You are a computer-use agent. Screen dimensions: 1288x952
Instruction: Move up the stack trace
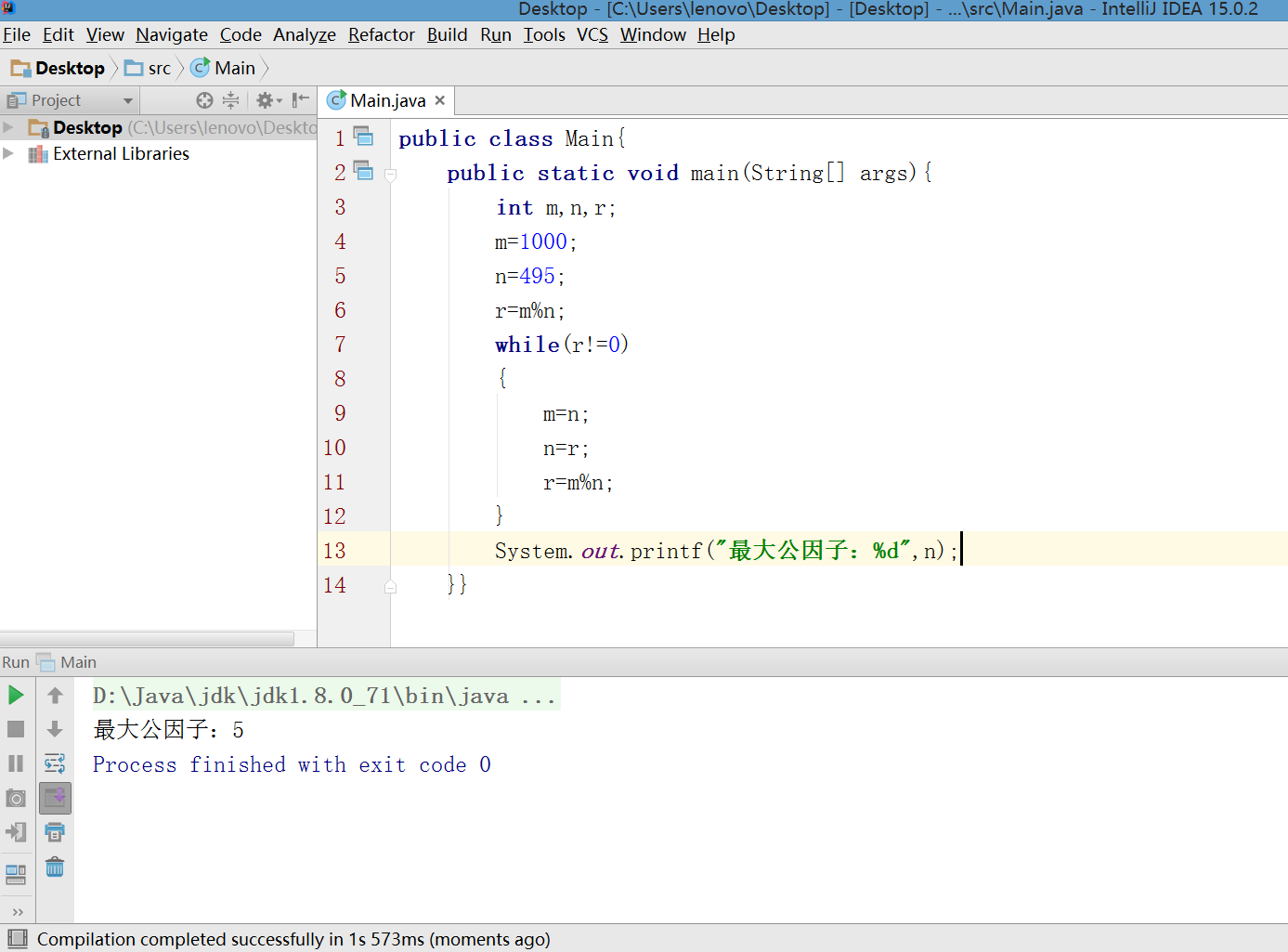click(x=55, y=695)
